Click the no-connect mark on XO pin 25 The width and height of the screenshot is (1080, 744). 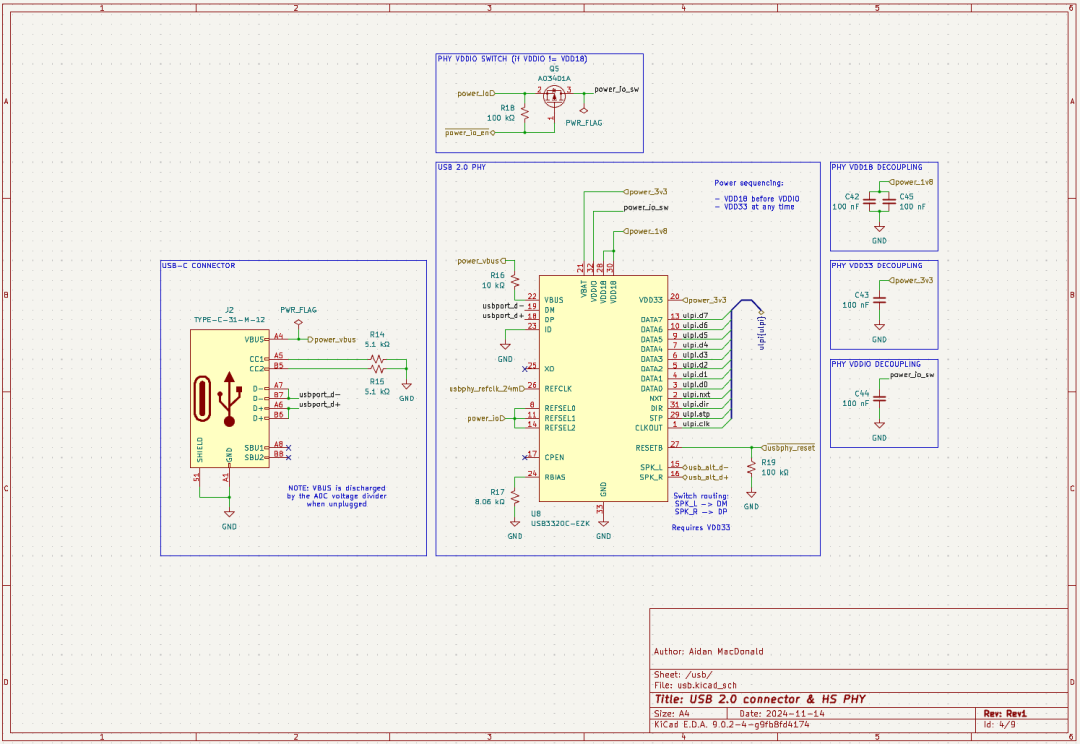(x=525, y=369)
